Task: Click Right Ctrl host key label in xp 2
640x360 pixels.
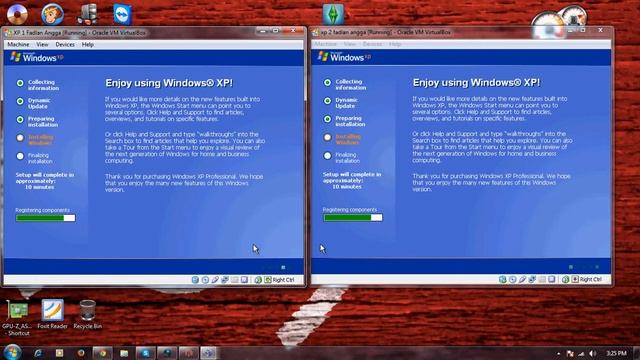Action: tap(591, 279)
